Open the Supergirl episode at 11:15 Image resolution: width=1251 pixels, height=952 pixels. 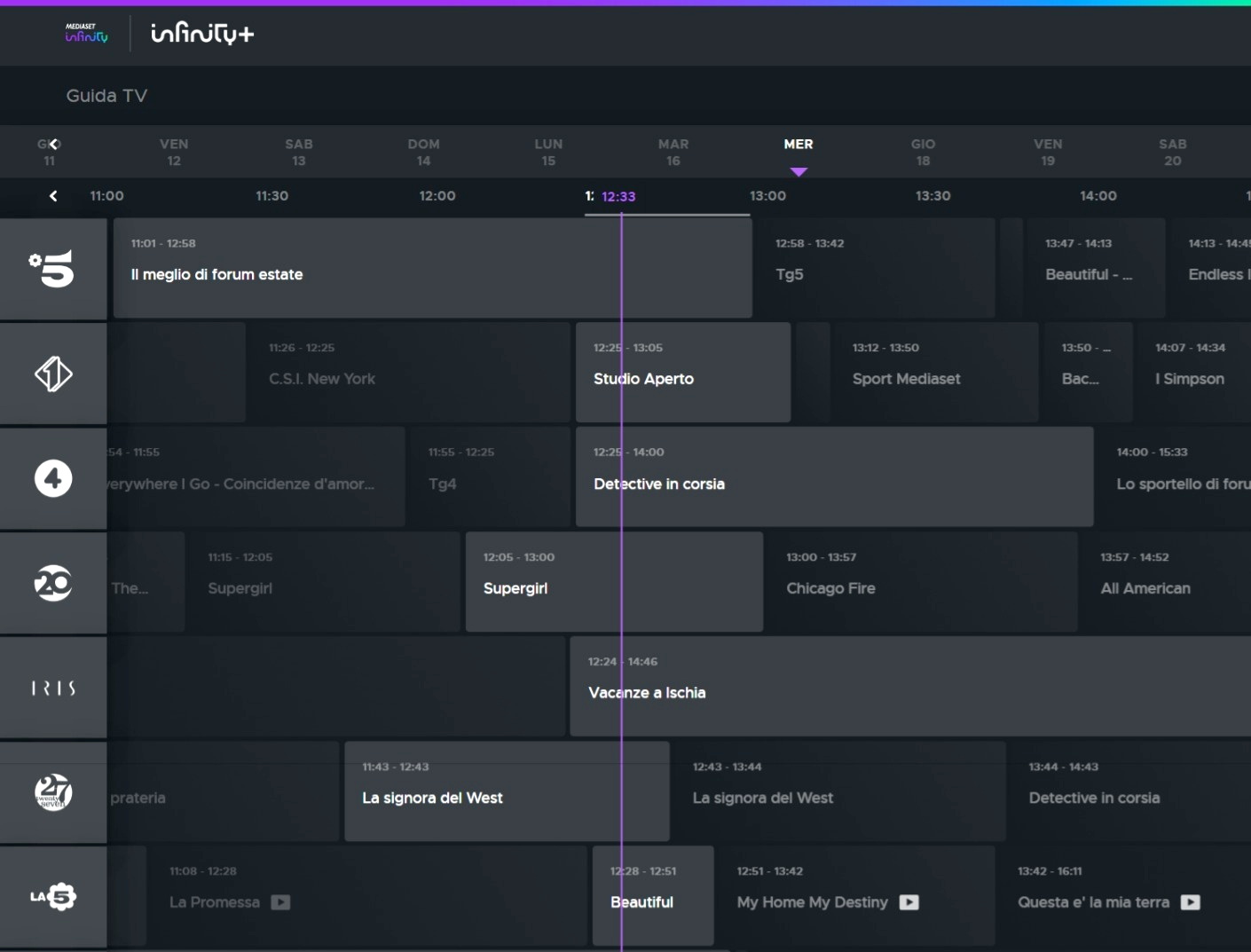[325, 582]
